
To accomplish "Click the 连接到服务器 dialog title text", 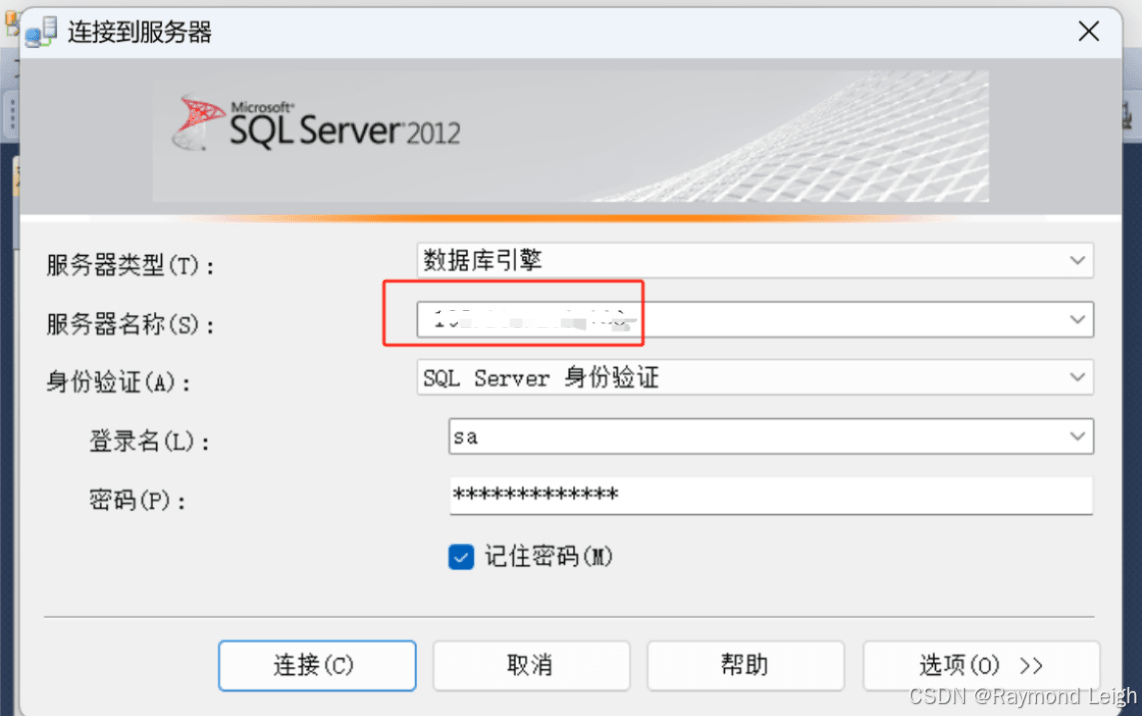I will 139,31.
